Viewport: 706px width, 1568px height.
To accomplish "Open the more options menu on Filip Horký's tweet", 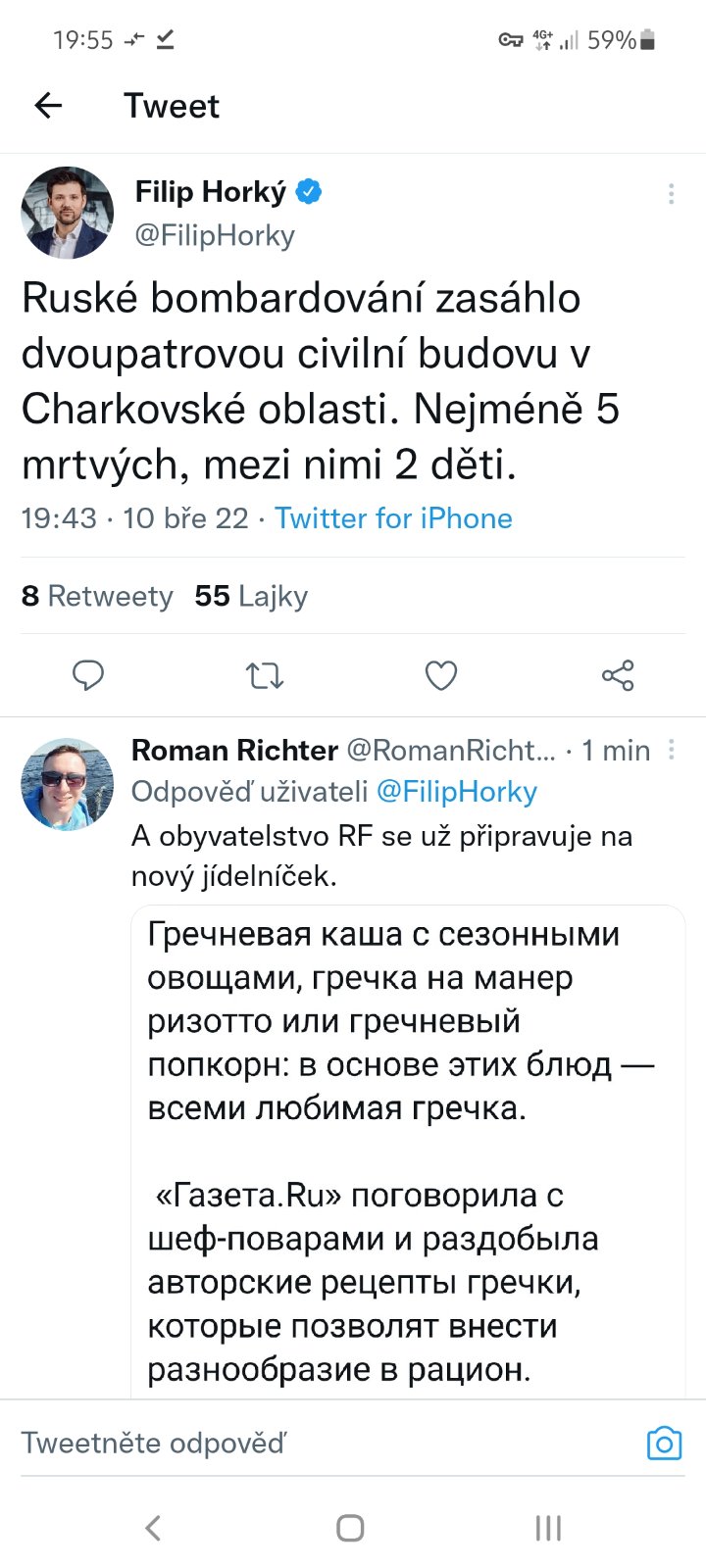I will click(x=671, y=194).
